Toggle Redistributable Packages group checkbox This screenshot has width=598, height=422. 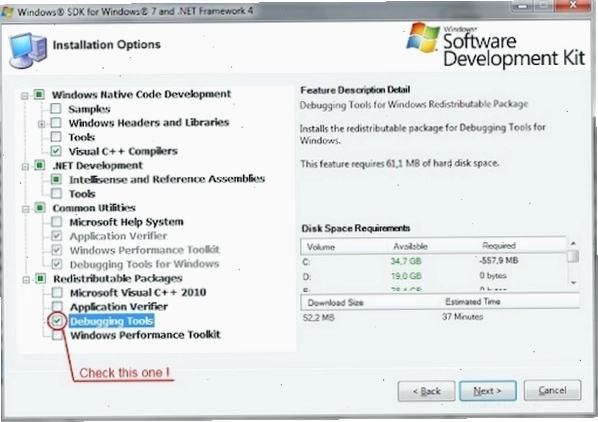41,278
